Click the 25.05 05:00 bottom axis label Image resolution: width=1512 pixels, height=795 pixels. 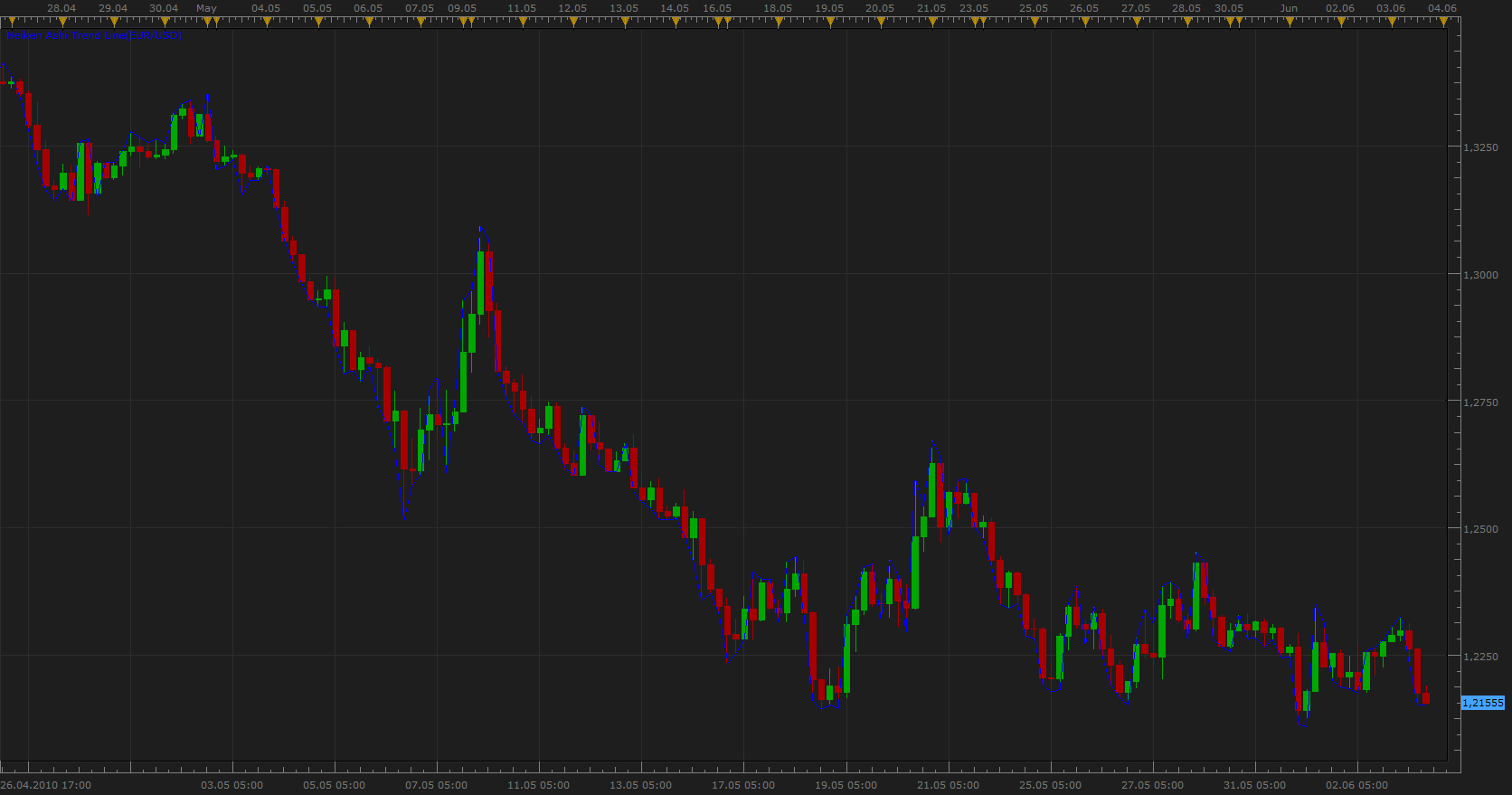pos(1050,785)
